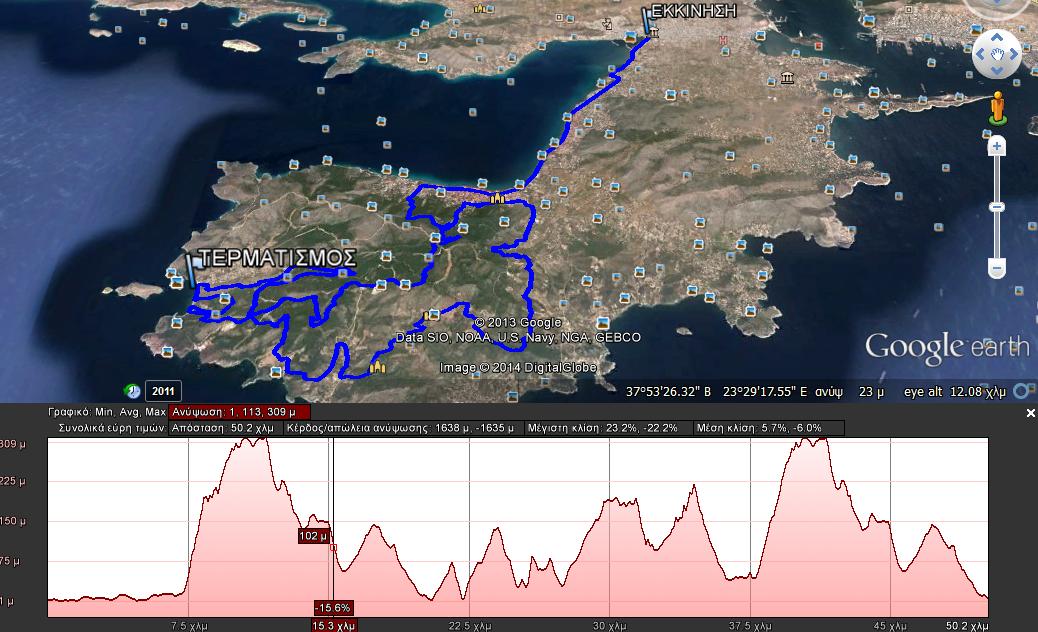Open historical imagery clock icon
1038x632 pixels.
[x=132, y=390]
